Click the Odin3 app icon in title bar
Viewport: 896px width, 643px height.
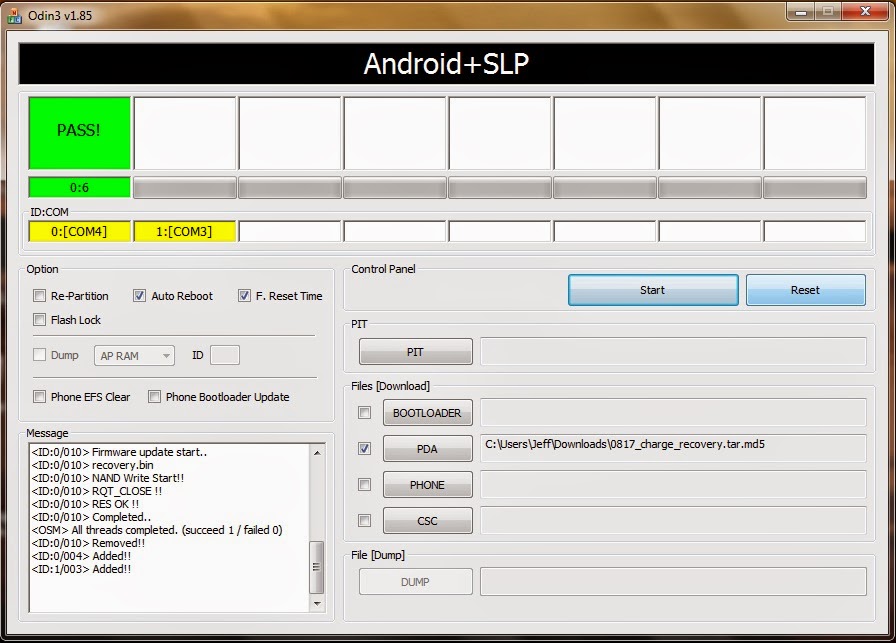[14, 15]
